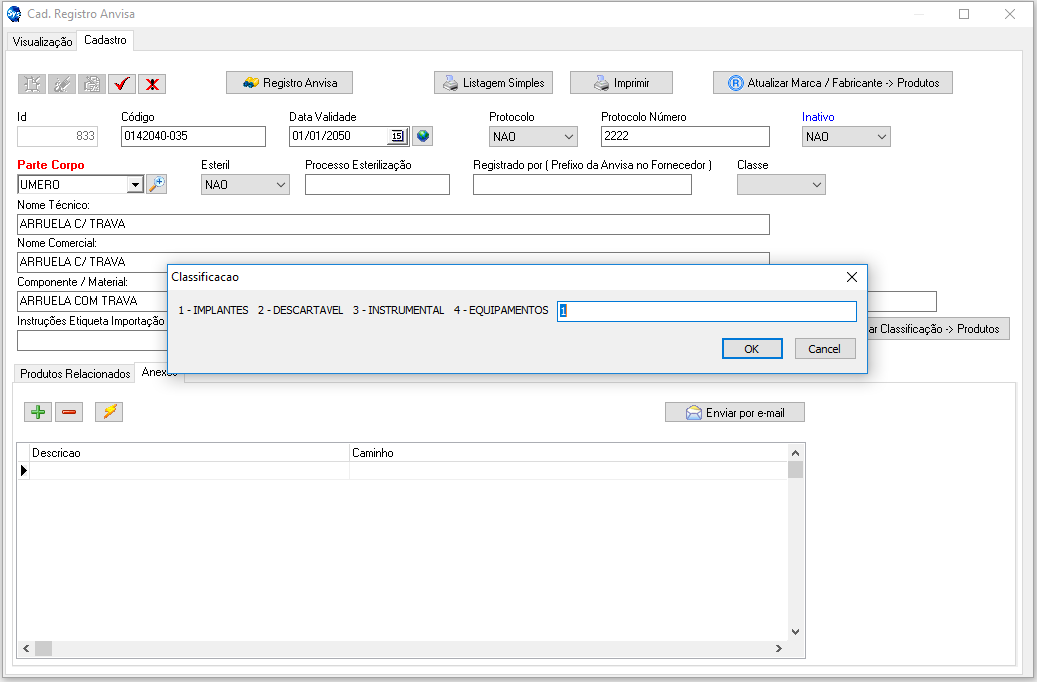The width and height of the screenshot is (1037, 682).
Task: Expand the Esteril dropdown
Action: [281, 185]
